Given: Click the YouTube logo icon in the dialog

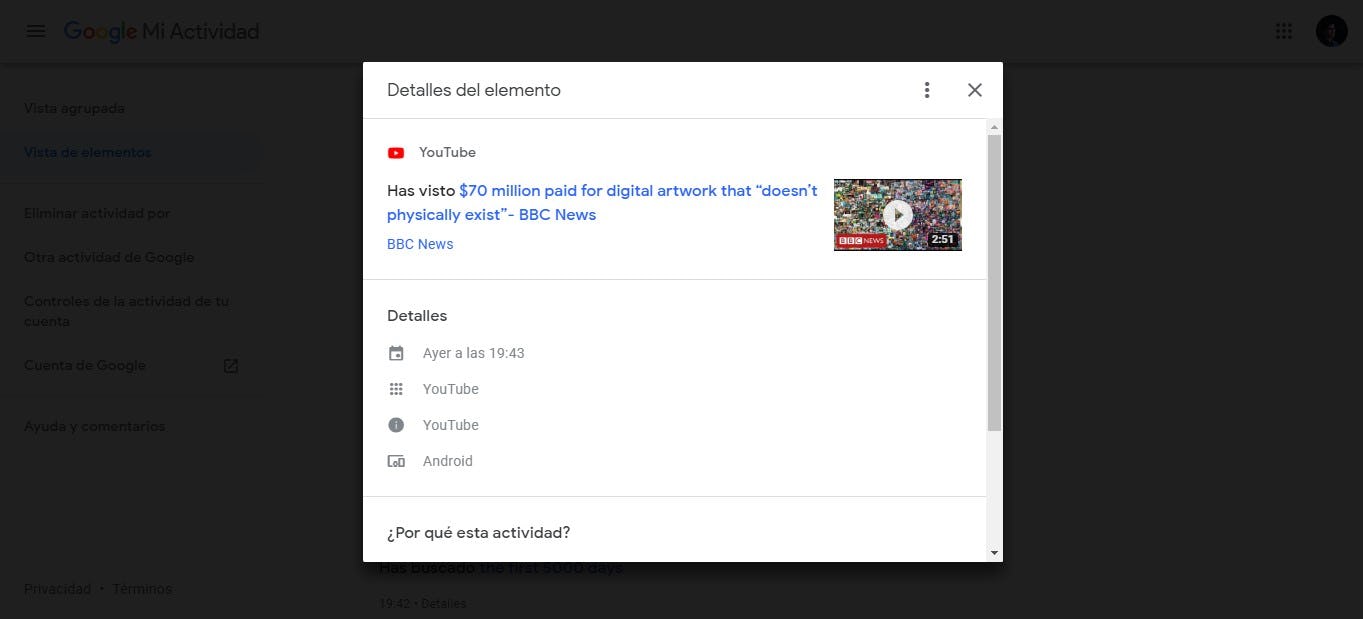Looking at the screenshot, I should point(396,152).
